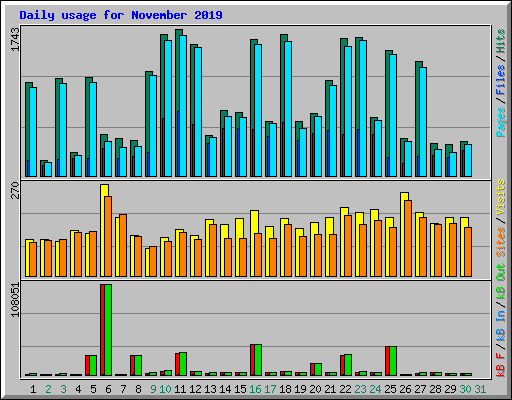Viewport: 512px width, 400px height.
Task: Click day 12 on the x-axis
Action: (195, 389)
